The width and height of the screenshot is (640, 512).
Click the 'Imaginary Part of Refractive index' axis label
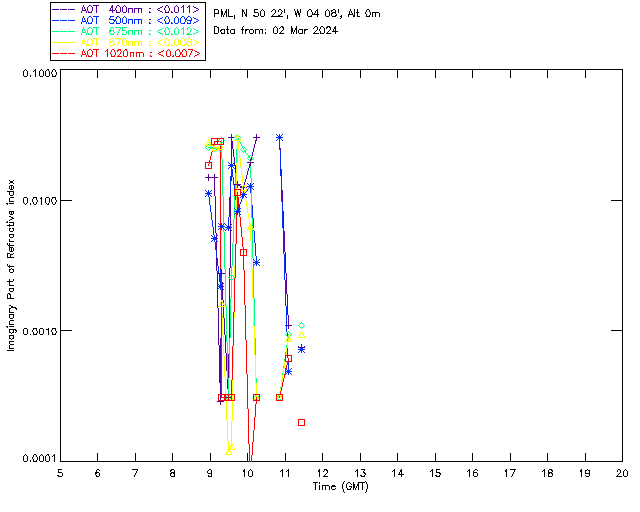[11, 265]
